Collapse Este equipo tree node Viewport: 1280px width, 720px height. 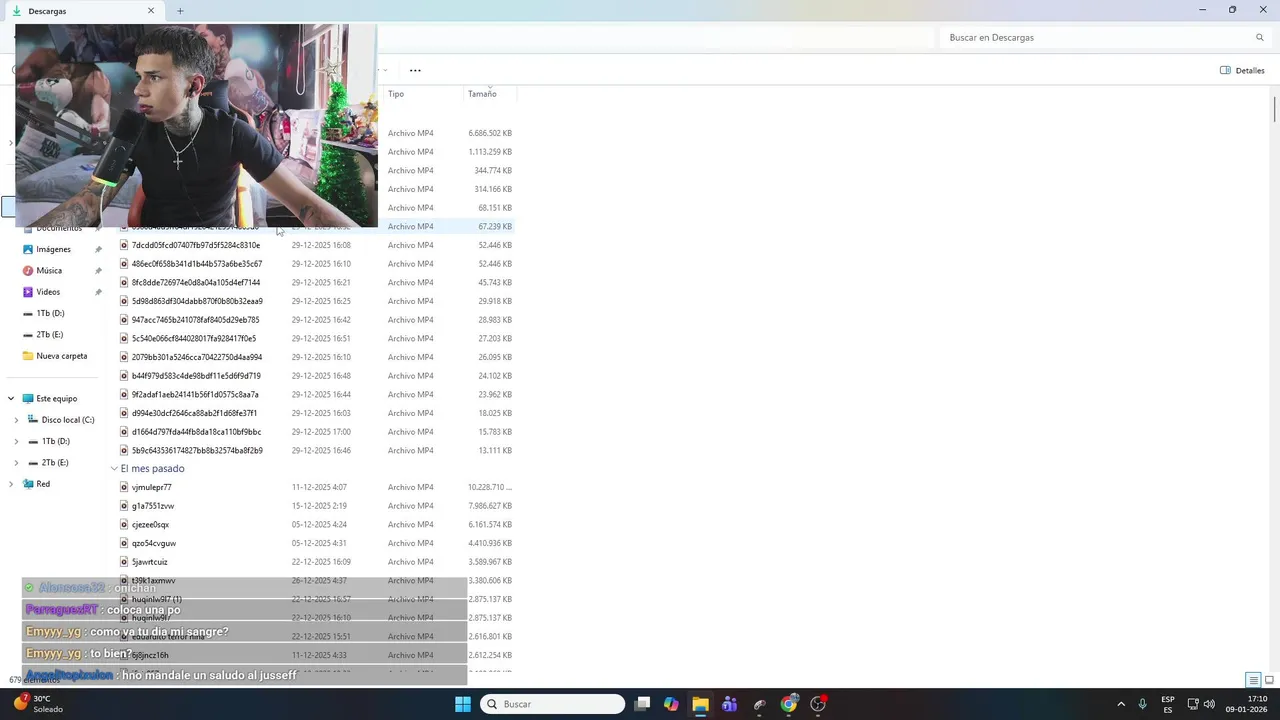11,398
